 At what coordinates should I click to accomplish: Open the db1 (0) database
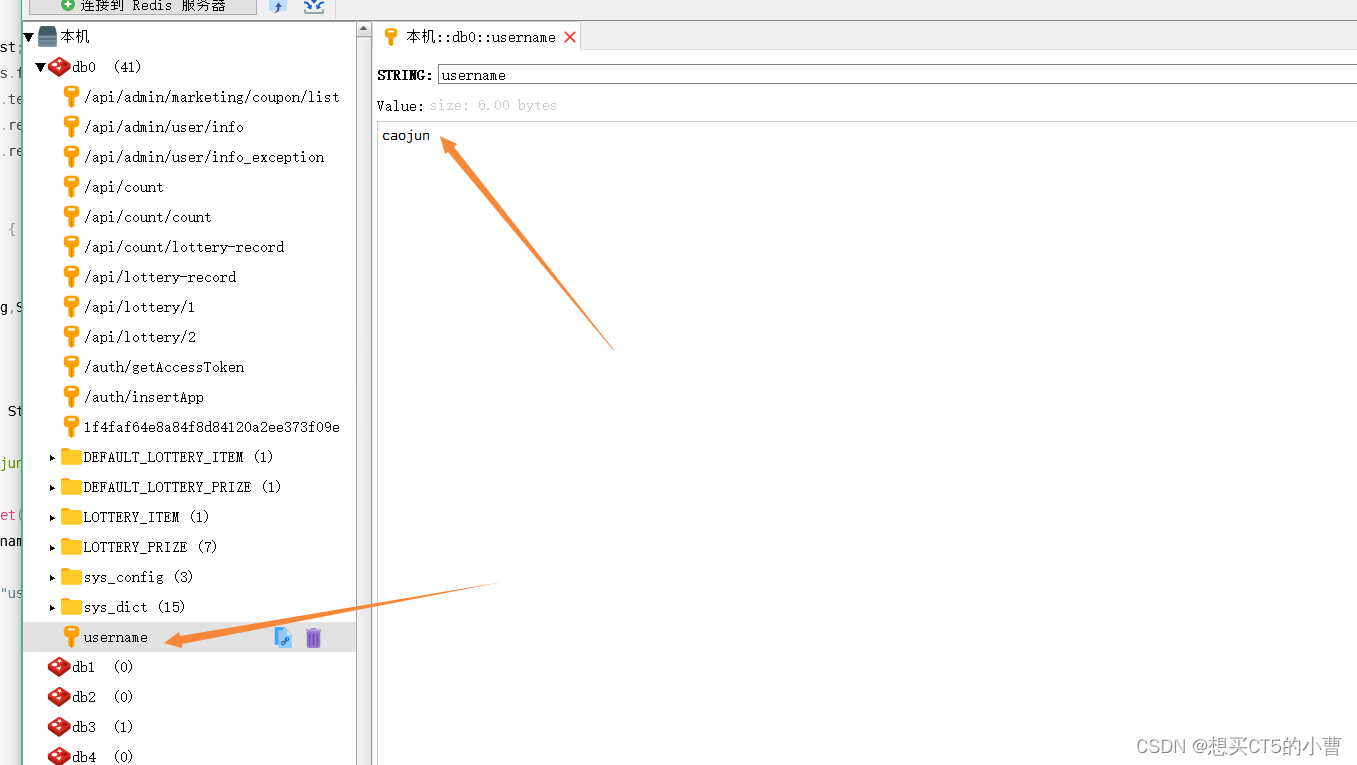[102, 667]
